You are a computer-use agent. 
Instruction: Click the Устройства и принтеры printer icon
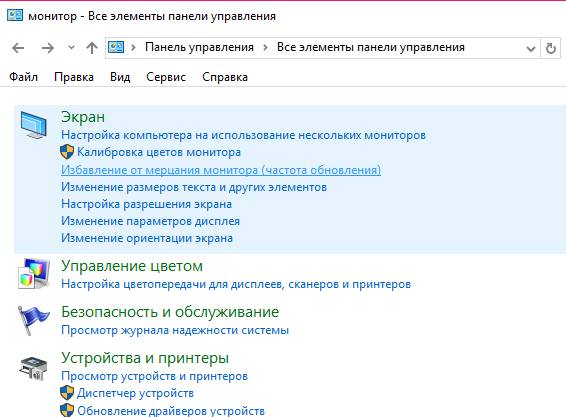click(x=34, y=368)
